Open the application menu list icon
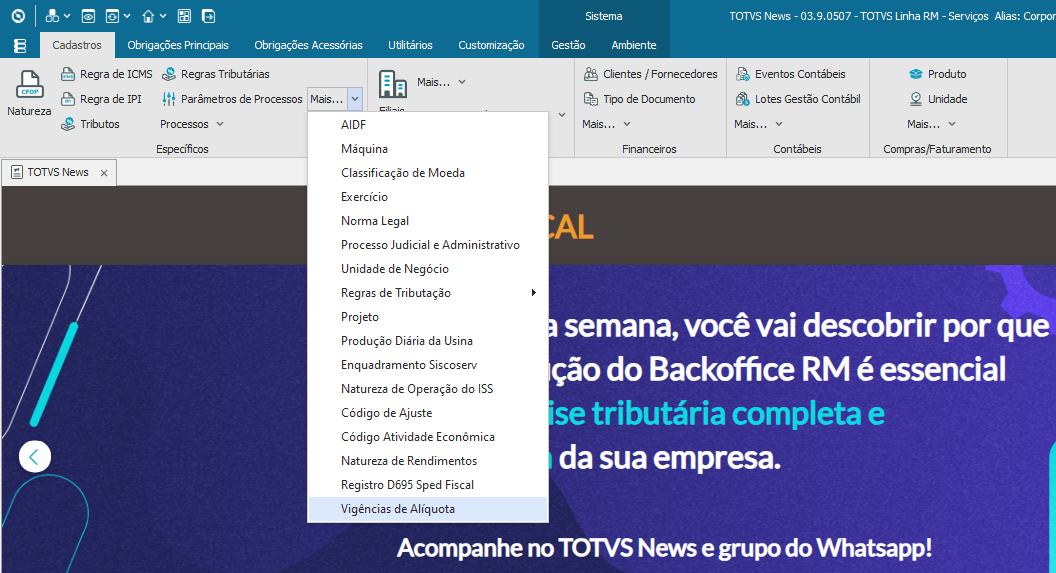 (x=20, y=45)
